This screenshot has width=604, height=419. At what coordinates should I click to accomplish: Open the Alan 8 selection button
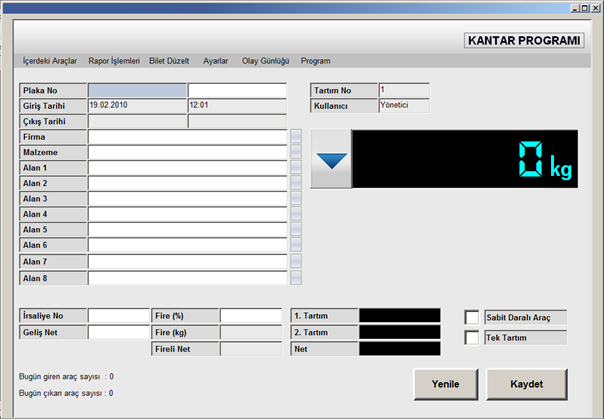[x=296, y=277]
